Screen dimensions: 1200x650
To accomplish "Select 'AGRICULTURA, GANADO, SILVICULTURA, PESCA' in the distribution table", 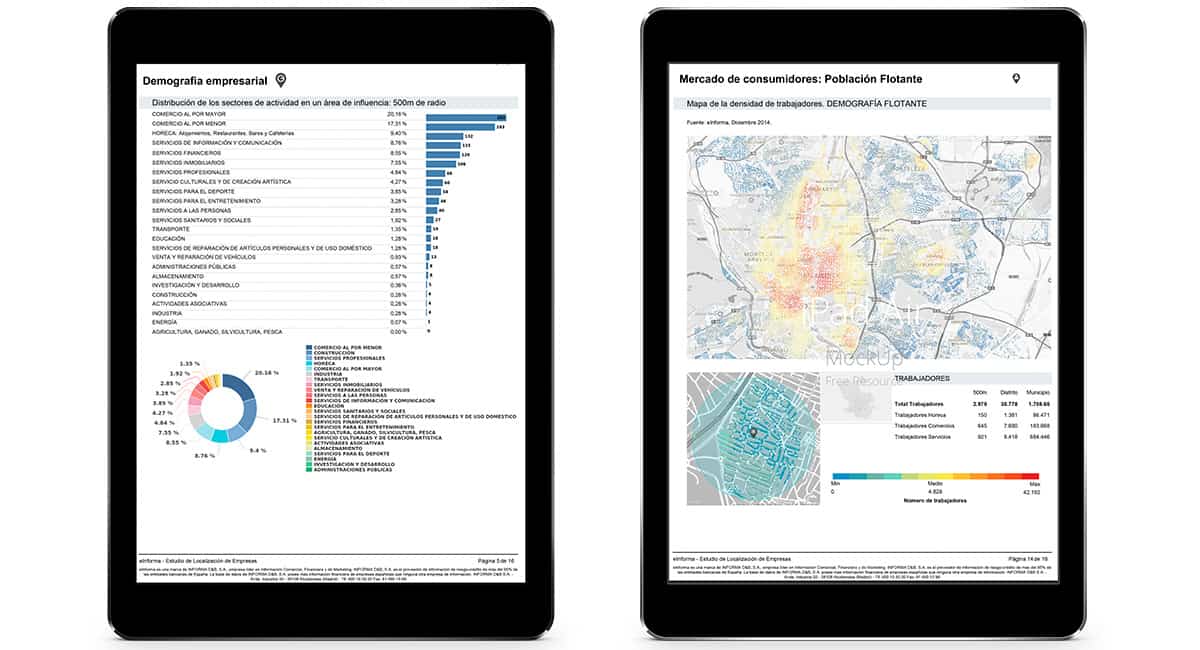I will [x=216, y=332].
